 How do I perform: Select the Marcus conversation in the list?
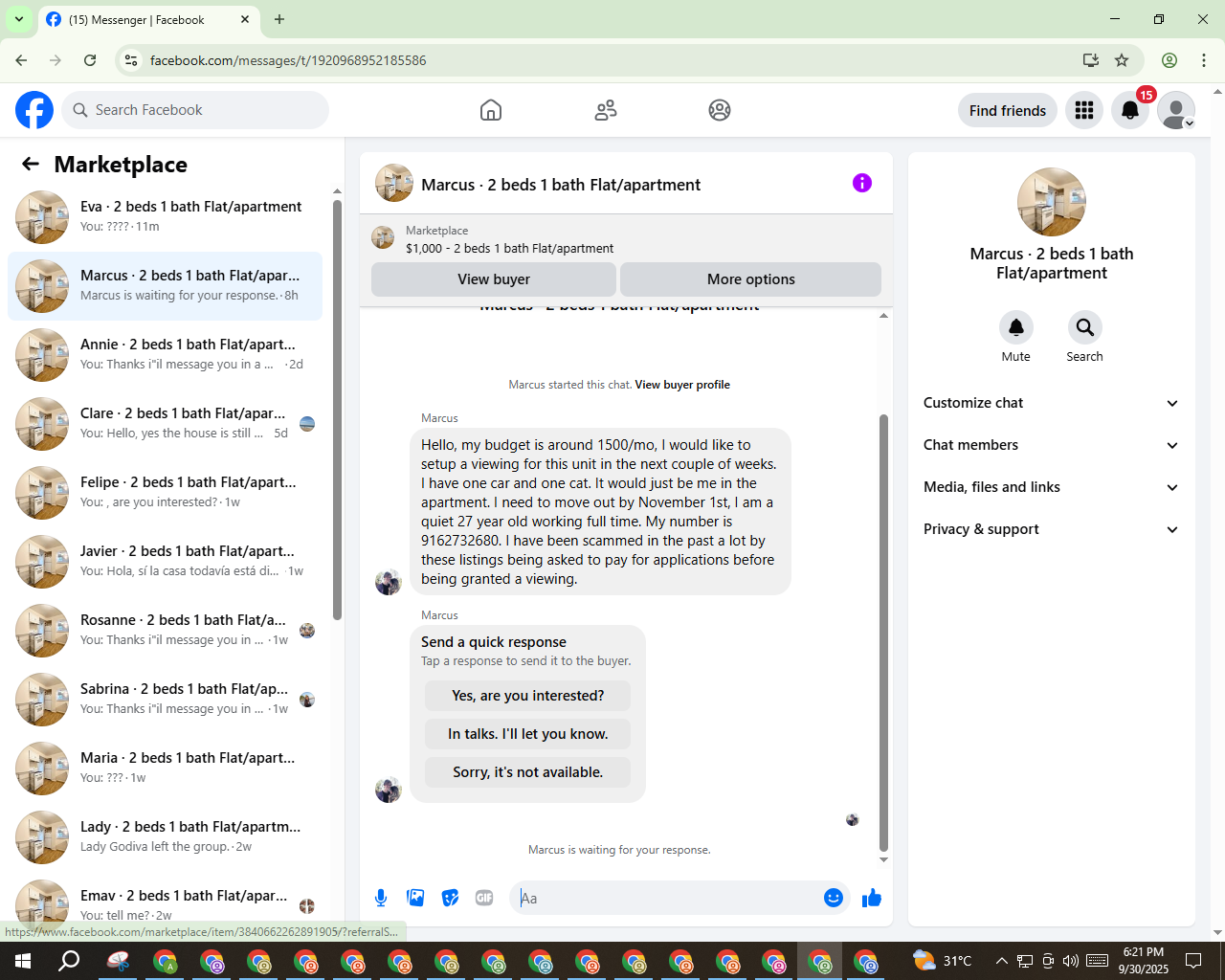click(x=165, y=286)
